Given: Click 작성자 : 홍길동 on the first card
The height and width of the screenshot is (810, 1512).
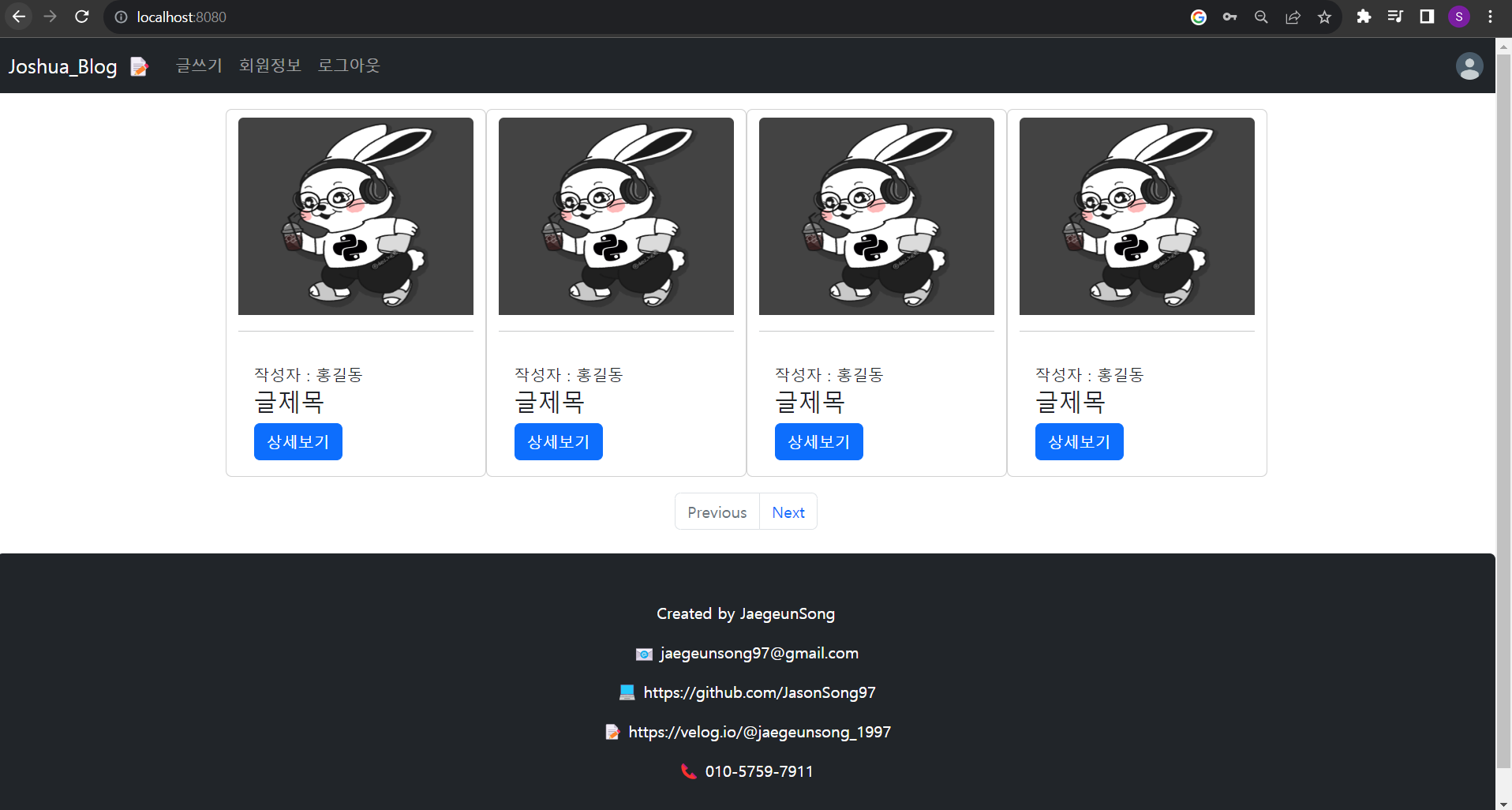Looking at the screenshot, I should click(x=308, y=374).
